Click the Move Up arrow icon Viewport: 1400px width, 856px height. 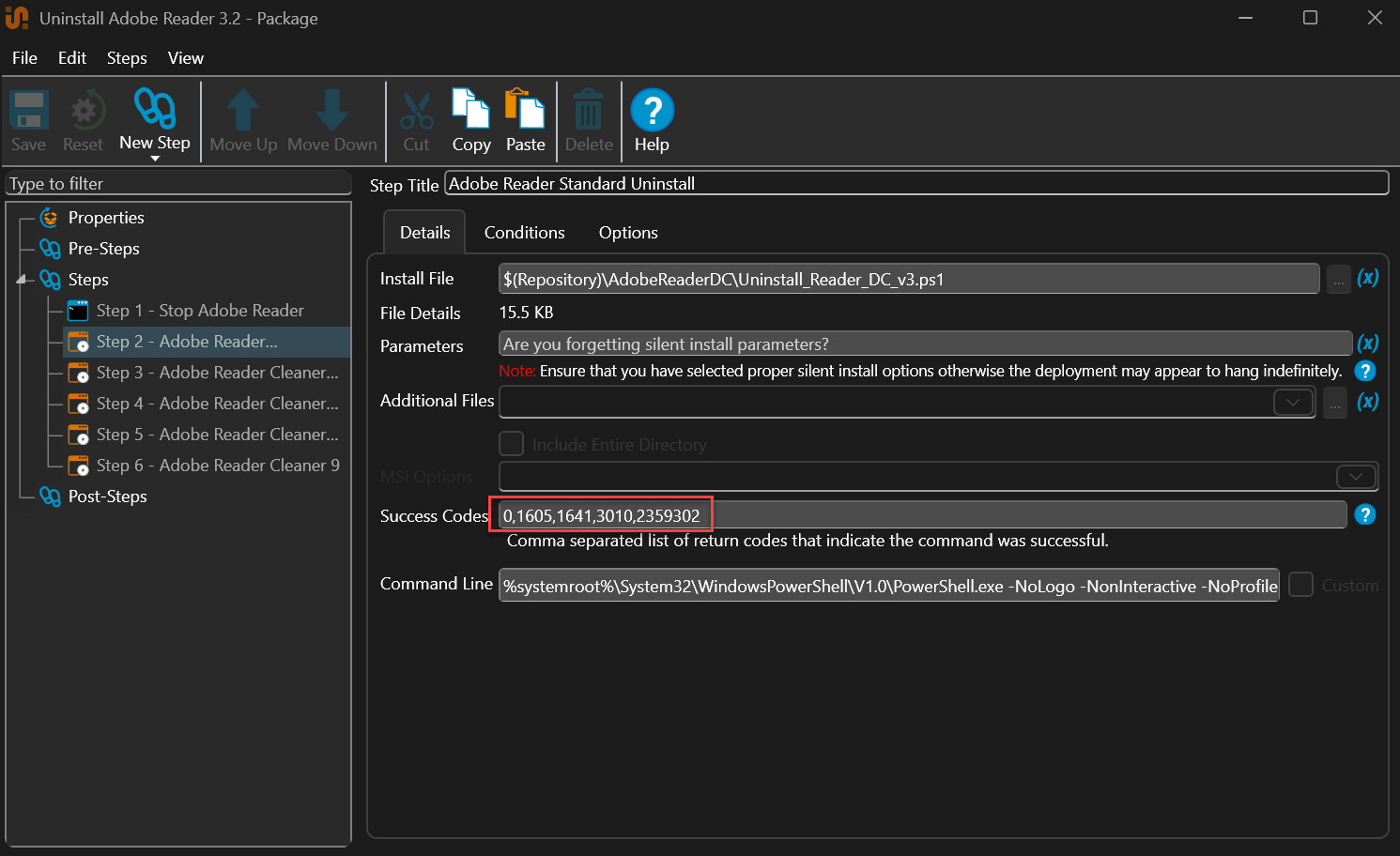tap(243, 111)
